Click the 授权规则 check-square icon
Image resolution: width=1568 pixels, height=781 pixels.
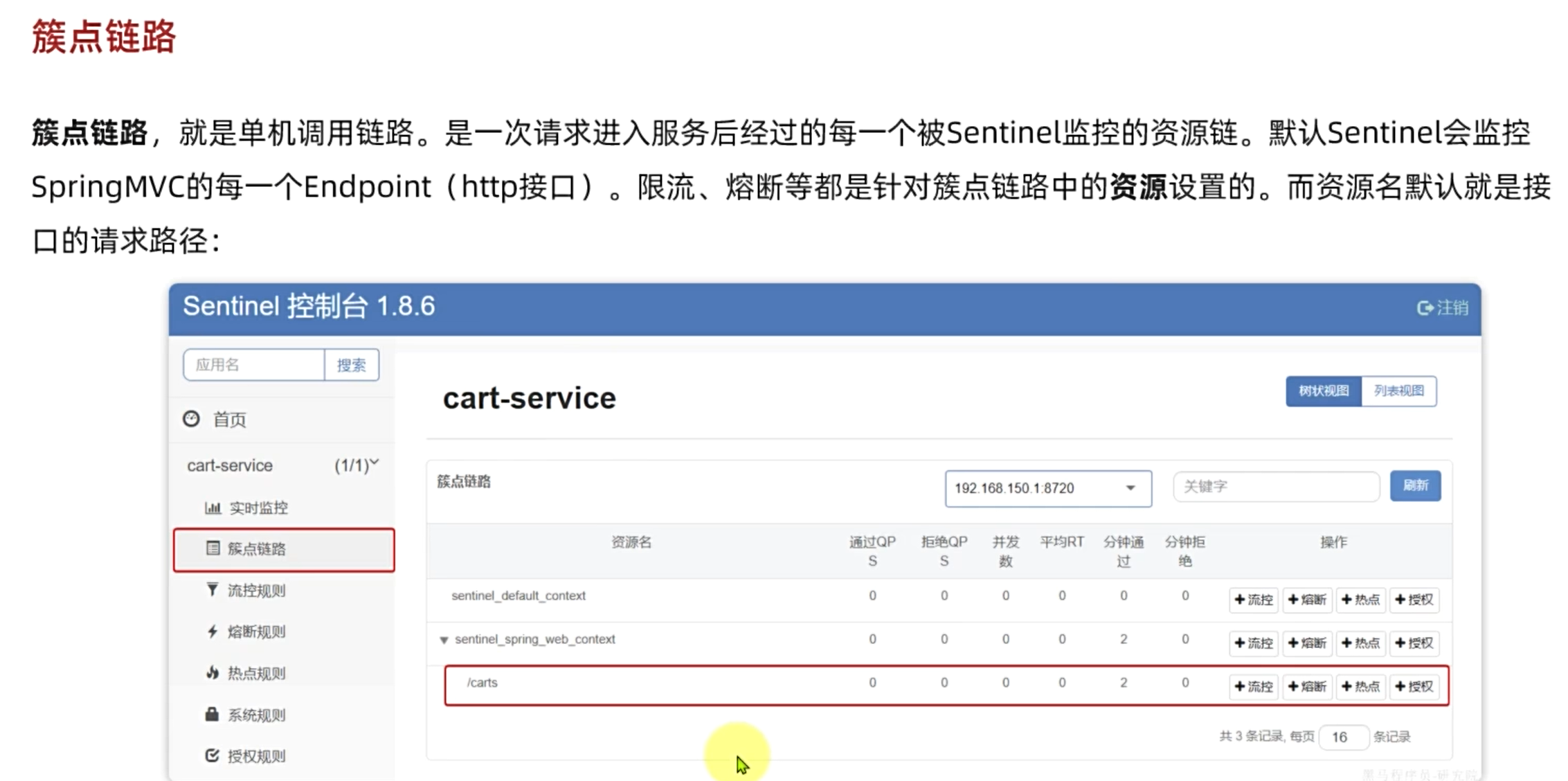point(212,755)
